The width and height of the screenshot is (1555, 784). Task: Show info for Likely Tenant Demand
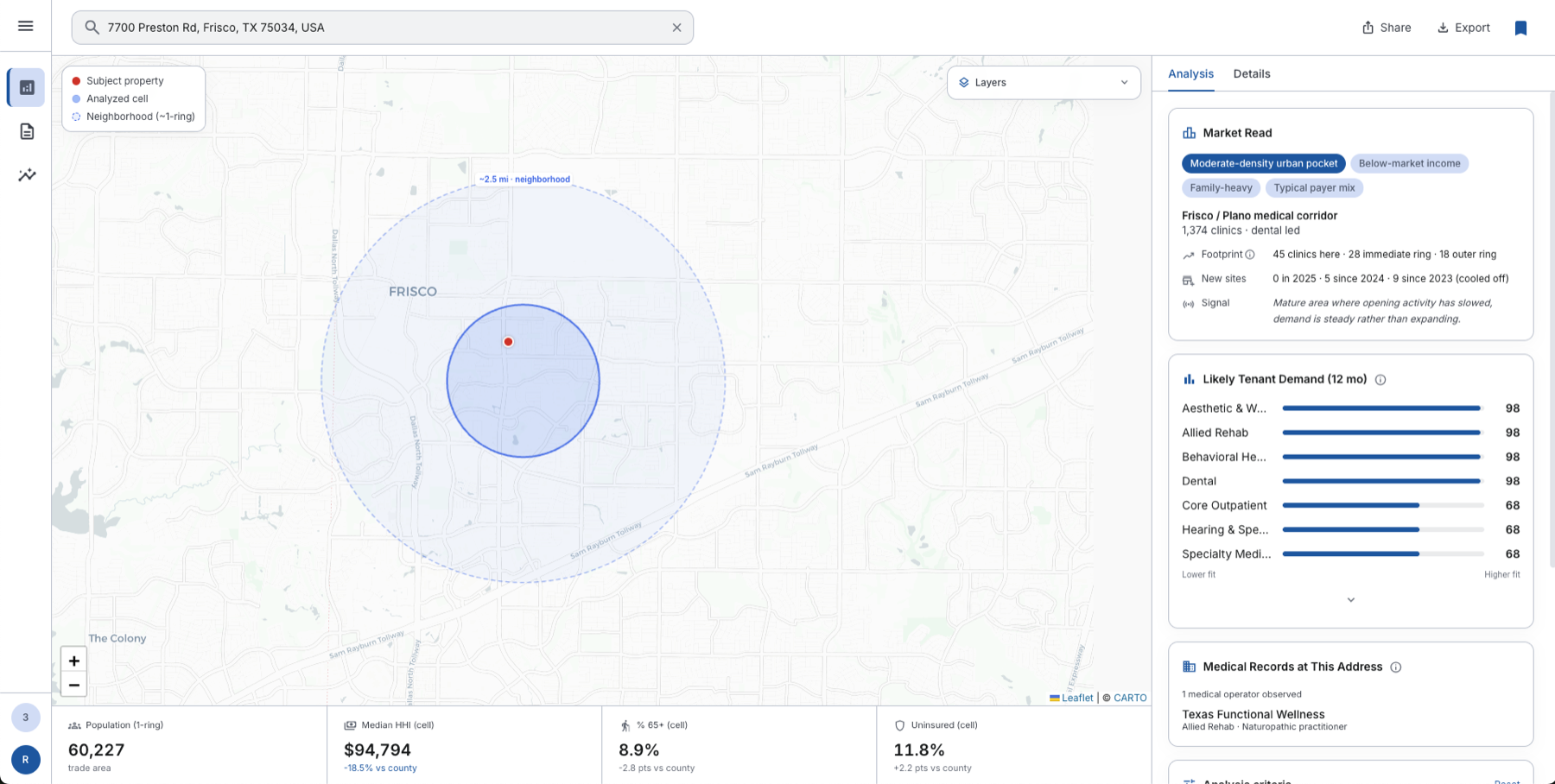tap(1380, 380)
